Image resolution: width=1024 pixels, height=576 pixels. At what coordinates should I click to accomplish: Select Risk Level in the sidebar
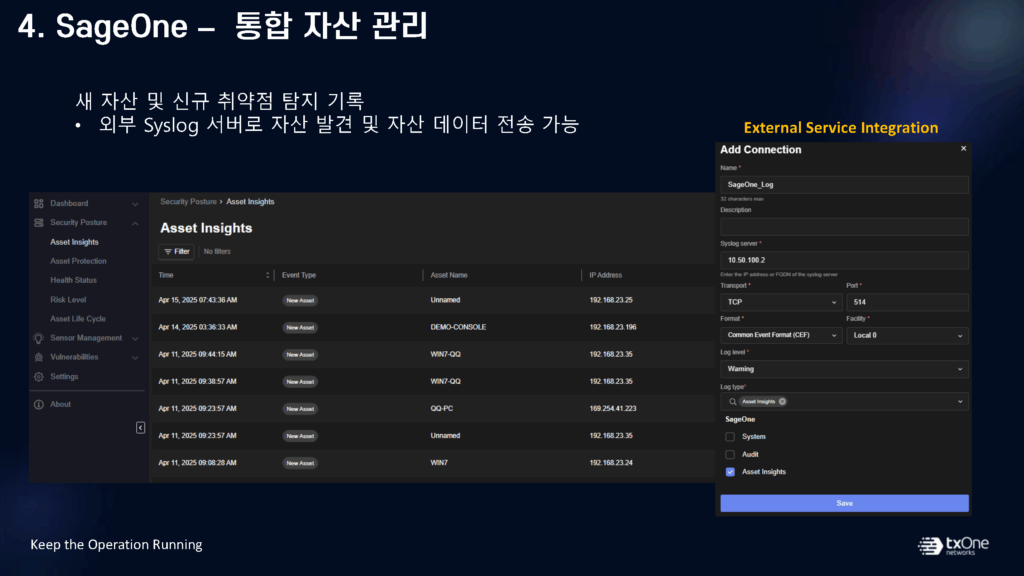pos(68,299)
